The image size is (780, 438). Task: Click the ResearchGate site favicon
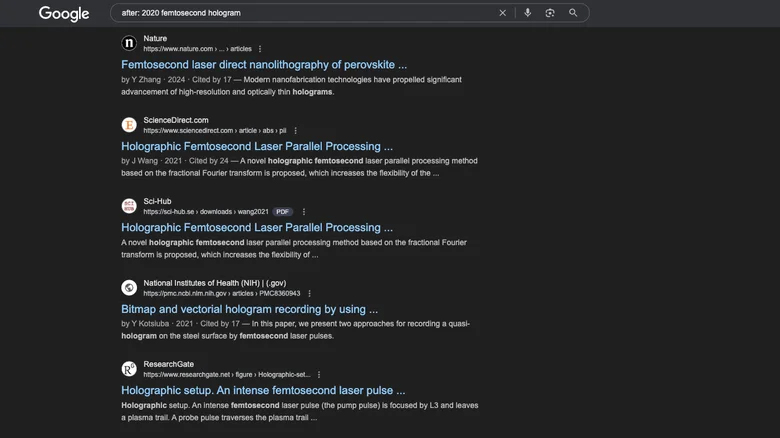click(x=129, y=369)
